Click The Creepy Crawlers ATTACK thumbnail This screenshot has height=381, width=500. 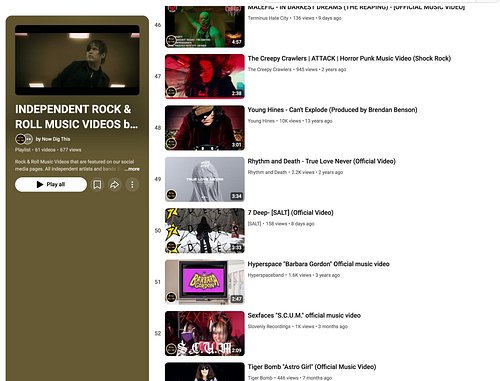[205, 76]
